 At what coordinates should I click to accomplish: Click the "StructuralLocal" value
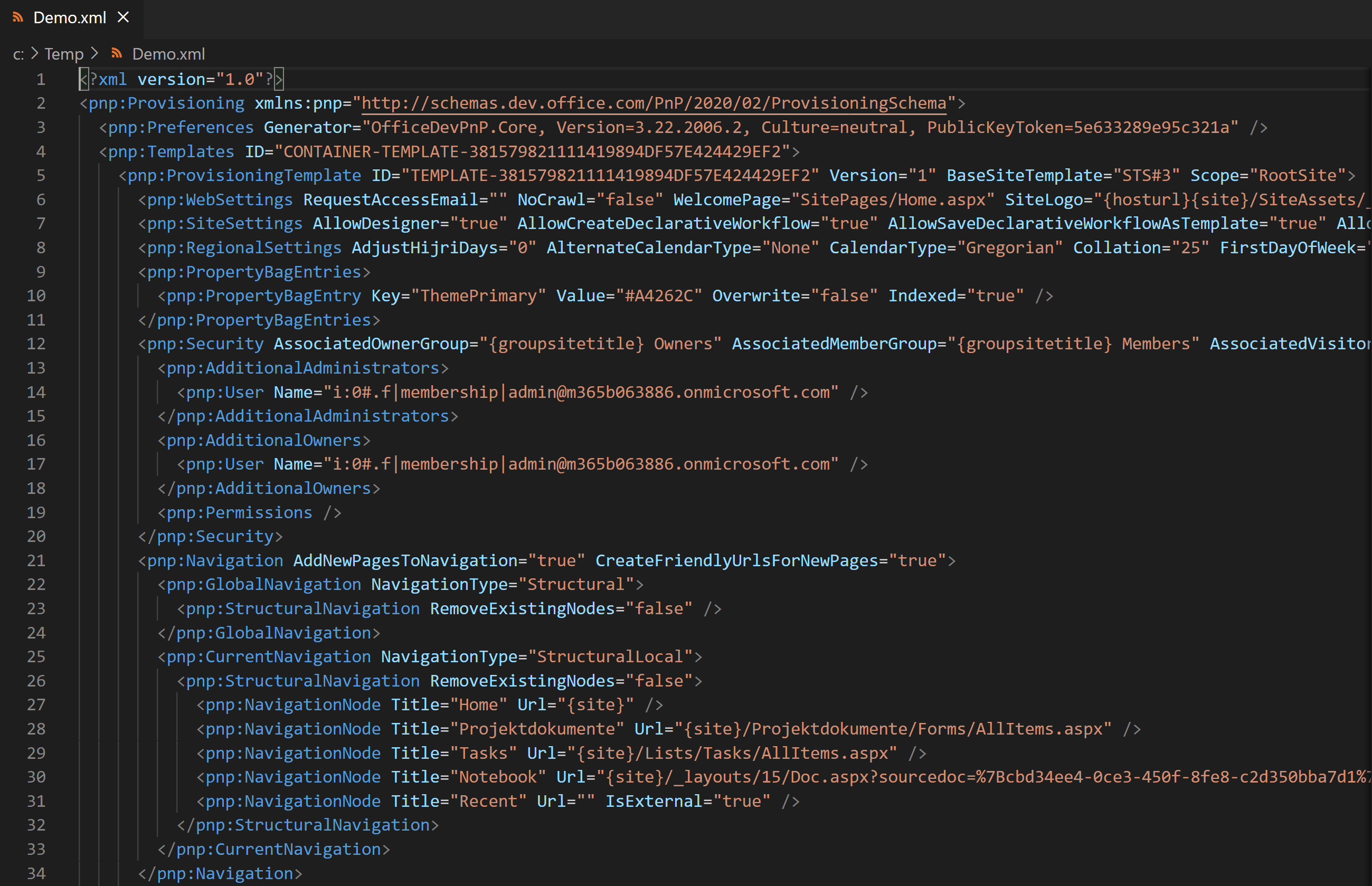click(x=610, y=657)
